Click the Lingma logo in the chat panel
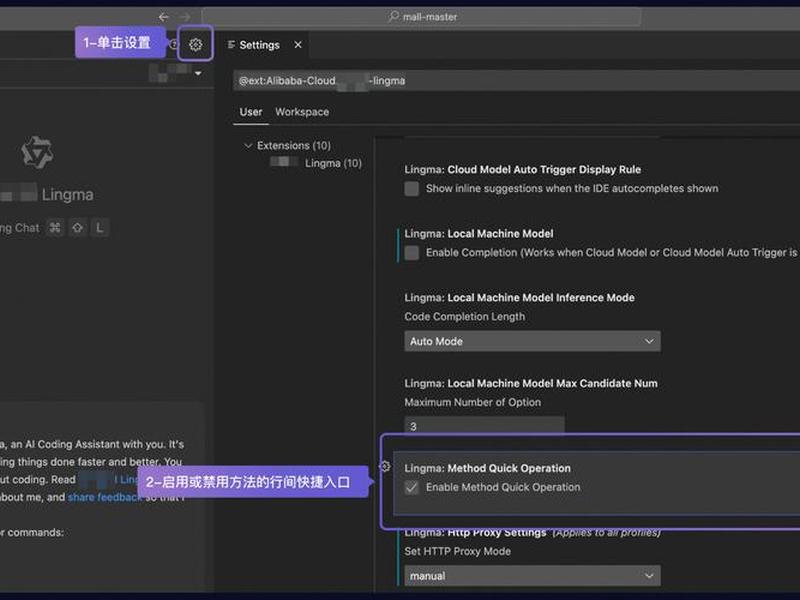This screenshot has height=600, width=800. (37, 152)
